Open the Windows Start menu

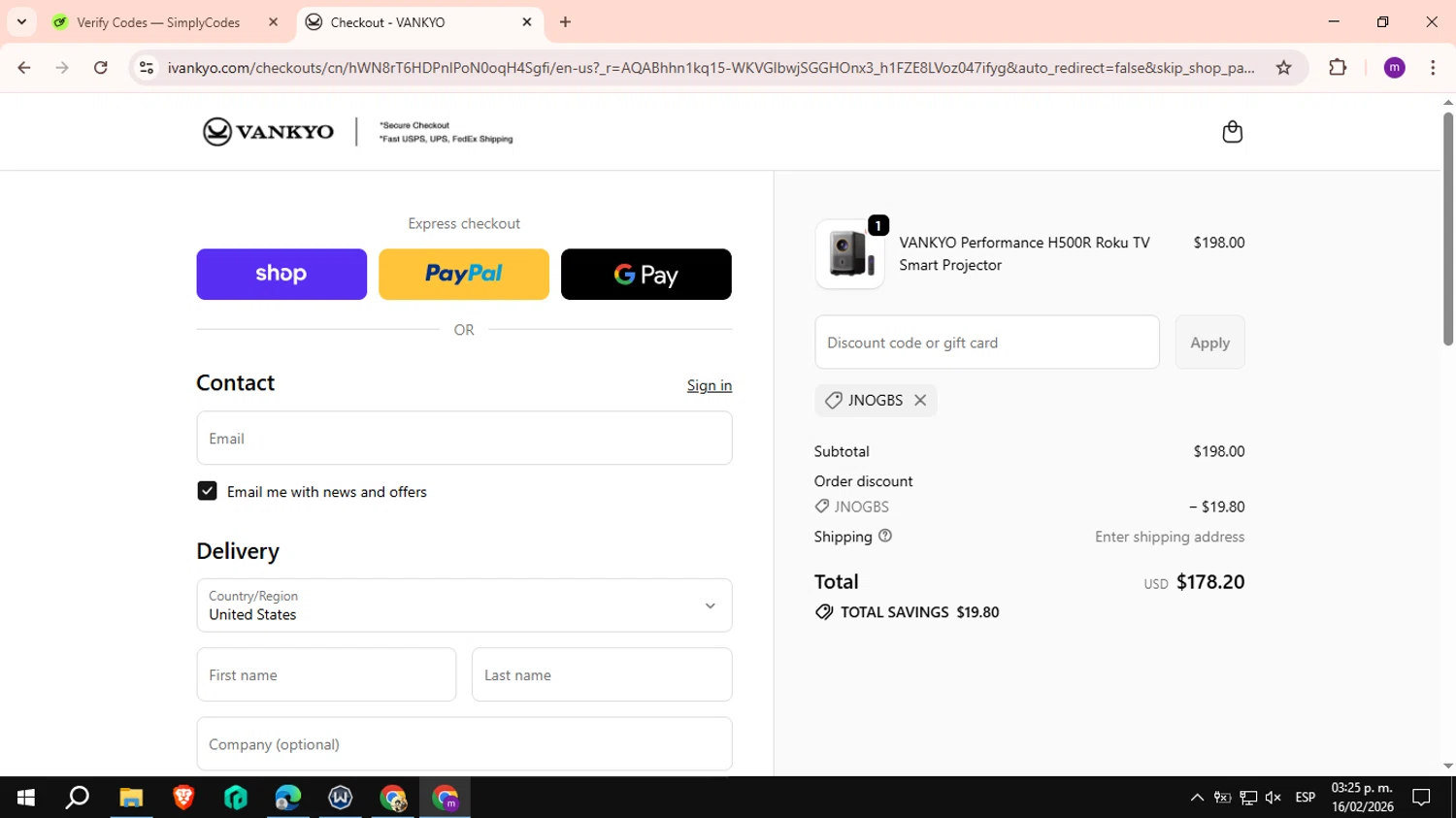[26, 798]
